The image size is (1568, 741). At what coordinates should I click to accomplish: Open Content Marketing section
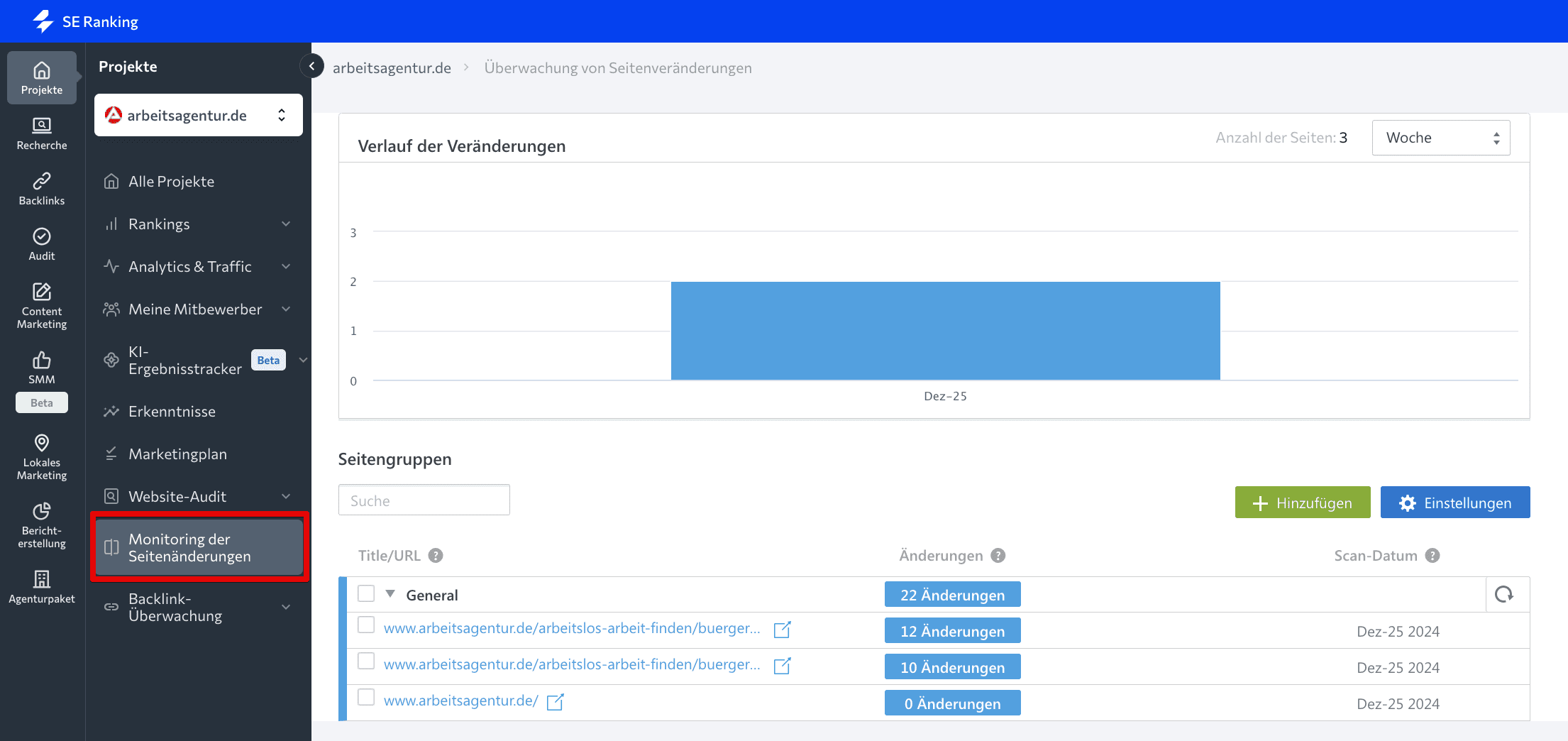(x=42, y=306)
